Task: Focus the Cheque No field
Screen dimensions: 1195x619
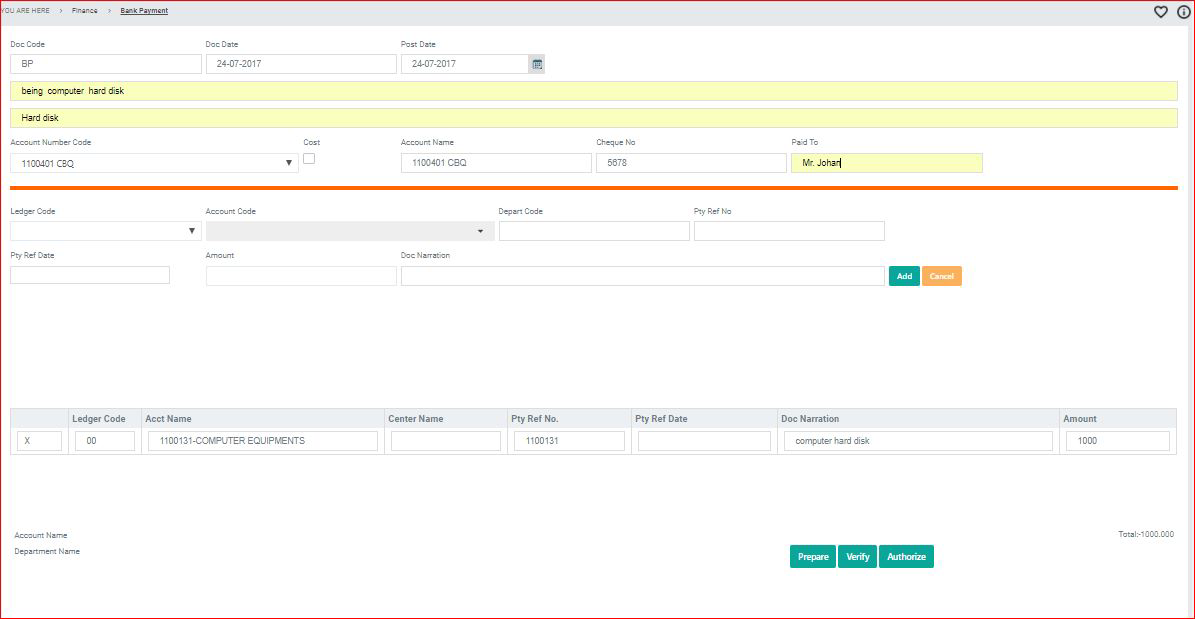Action: (x=691, y=163)
